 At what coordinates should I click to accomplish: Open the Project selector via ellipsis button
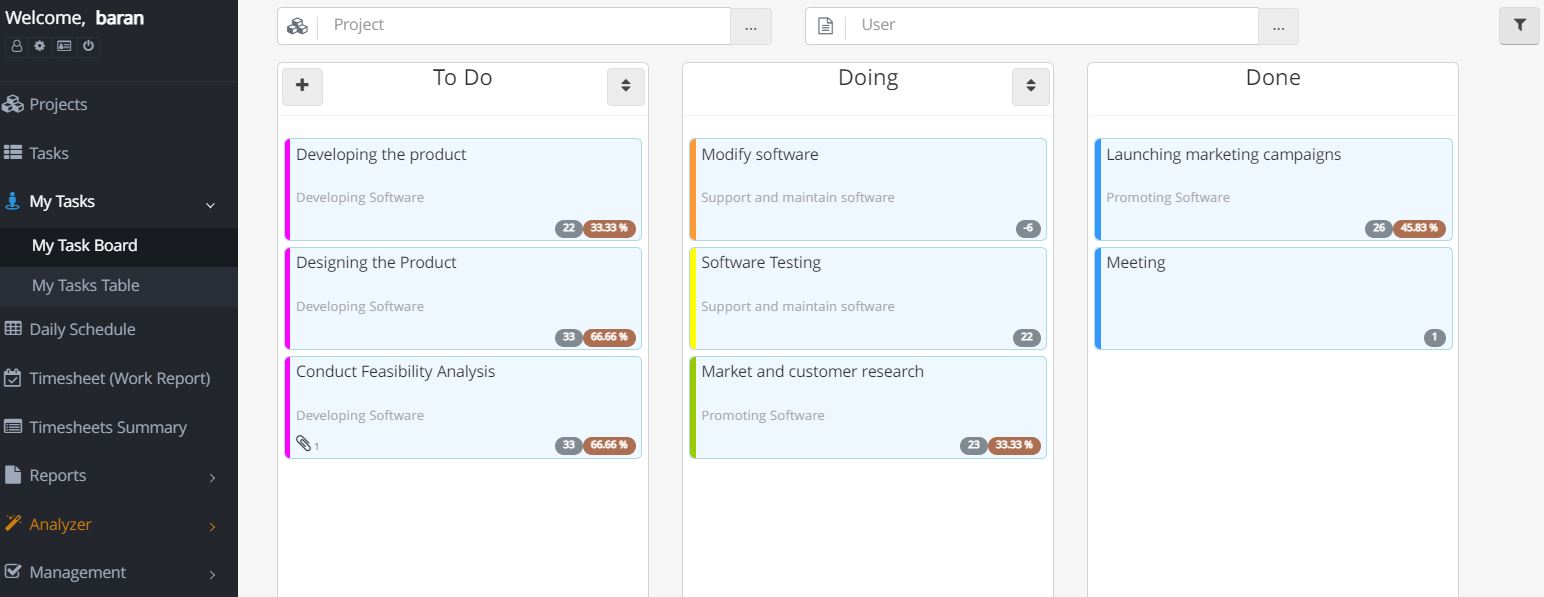pos(751,26)
